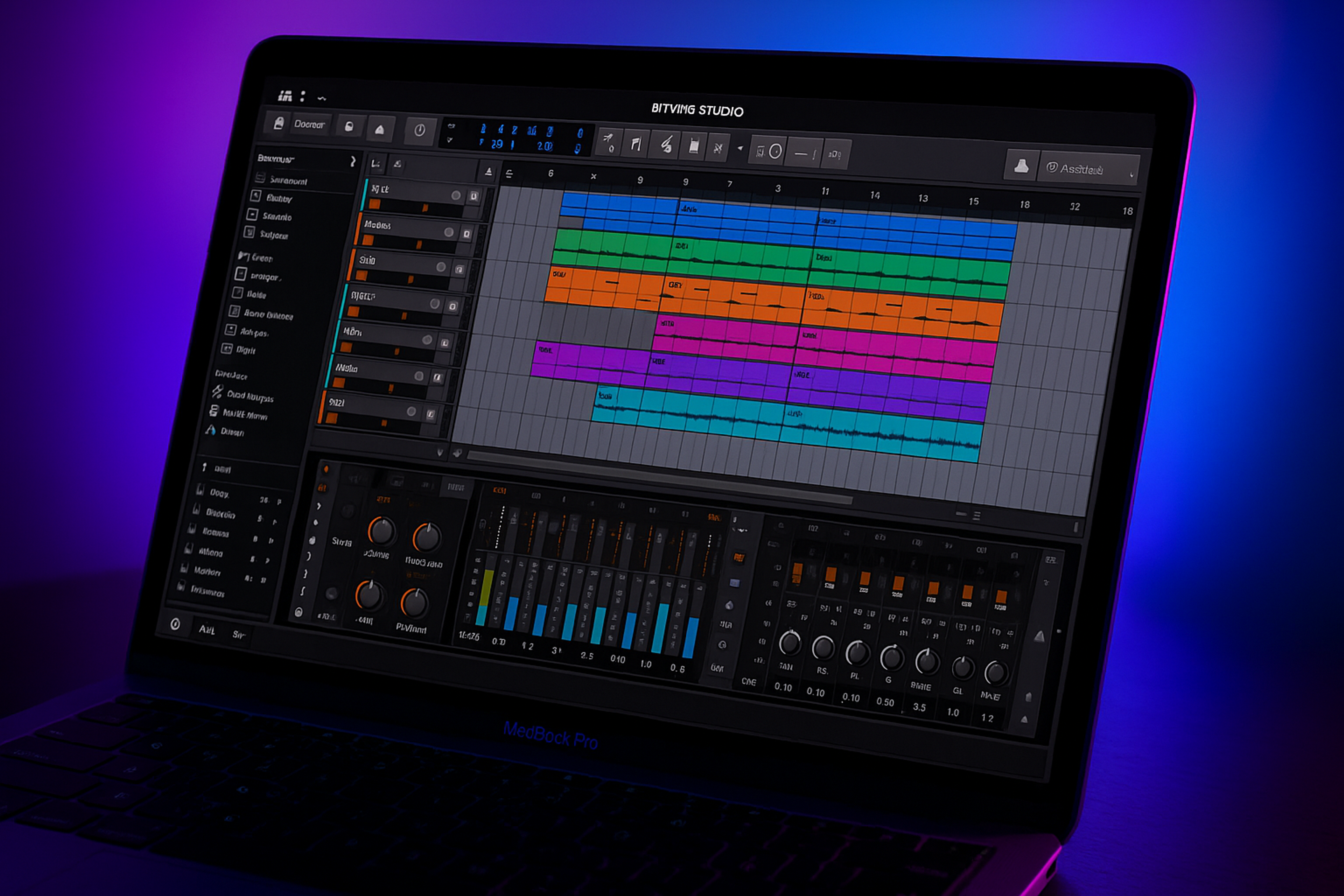Expand the Browser panel header chevron

tap(353, 162)
